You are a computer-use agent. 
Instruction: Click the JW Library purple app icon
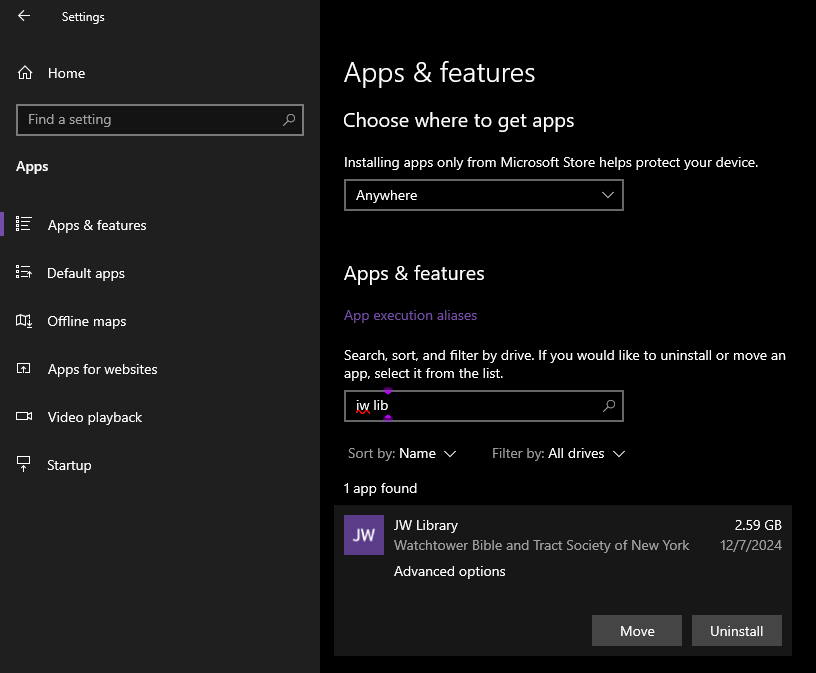(364, 535)
